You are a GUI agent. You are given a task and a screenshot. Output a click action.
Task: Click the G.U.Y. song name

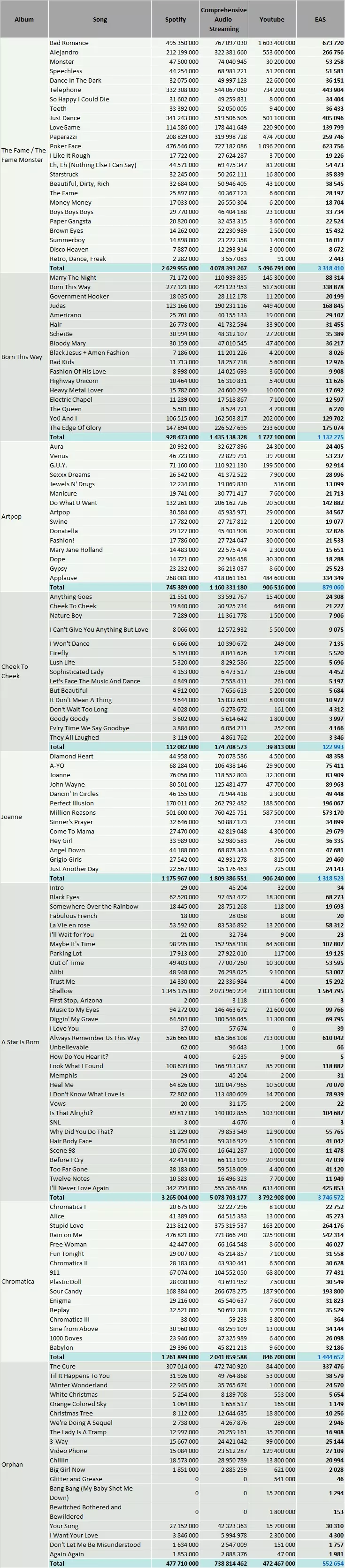tap(58, 465)
